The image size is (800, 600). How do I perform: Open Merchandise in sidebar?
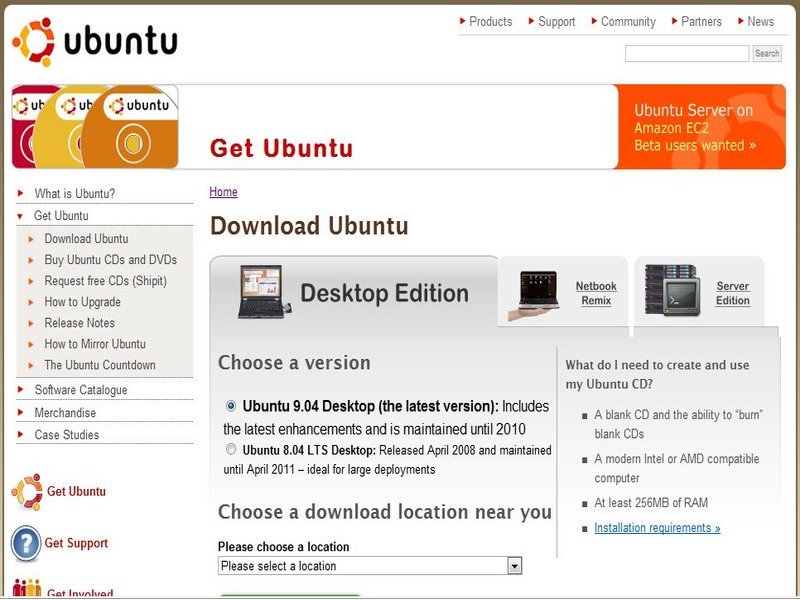[x=65, y=412]
